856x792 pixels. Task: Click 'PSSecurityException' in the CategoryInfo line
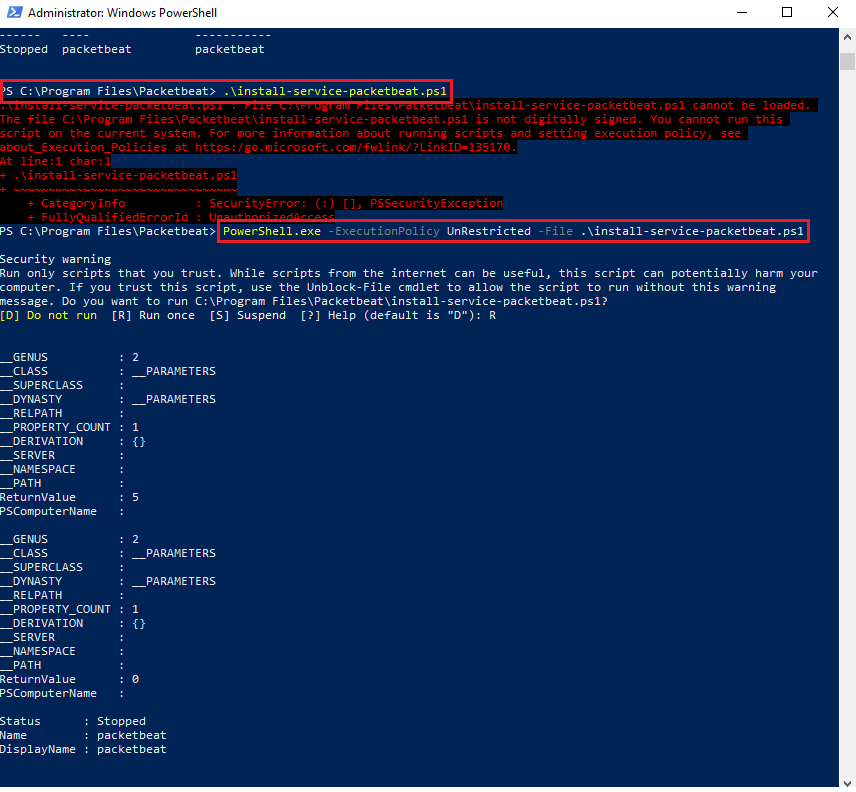click(436, 204)
